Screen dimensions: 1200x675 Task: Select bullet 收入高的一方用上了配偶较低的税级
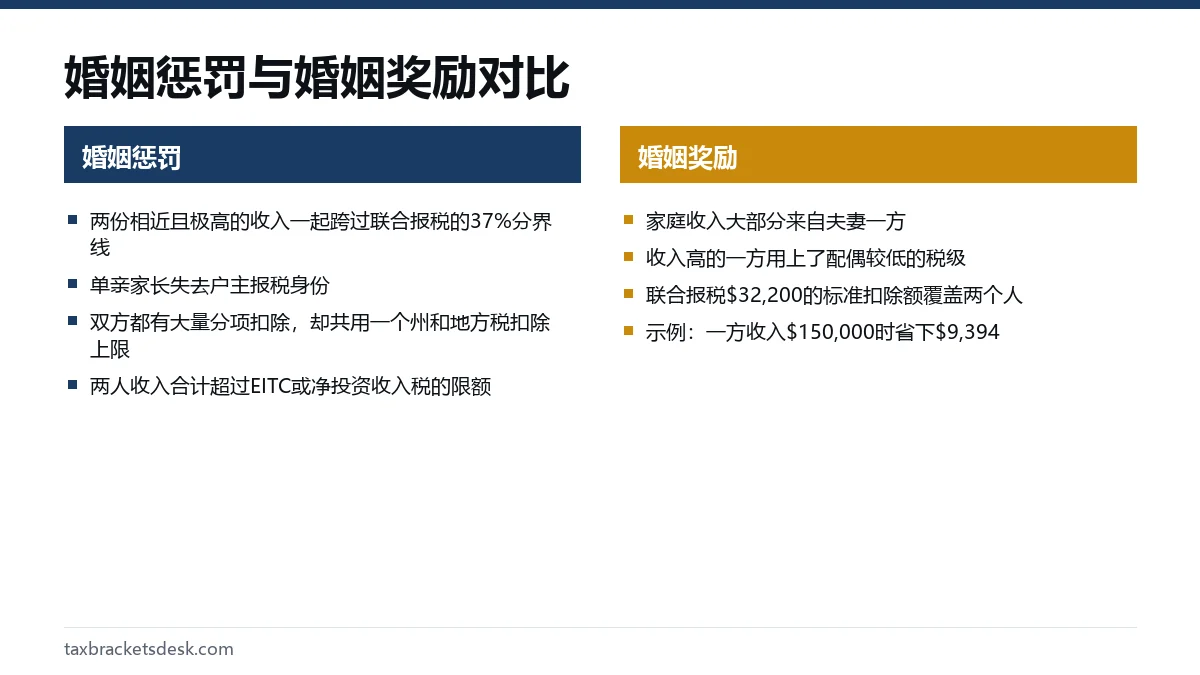[x=806, y=258]
